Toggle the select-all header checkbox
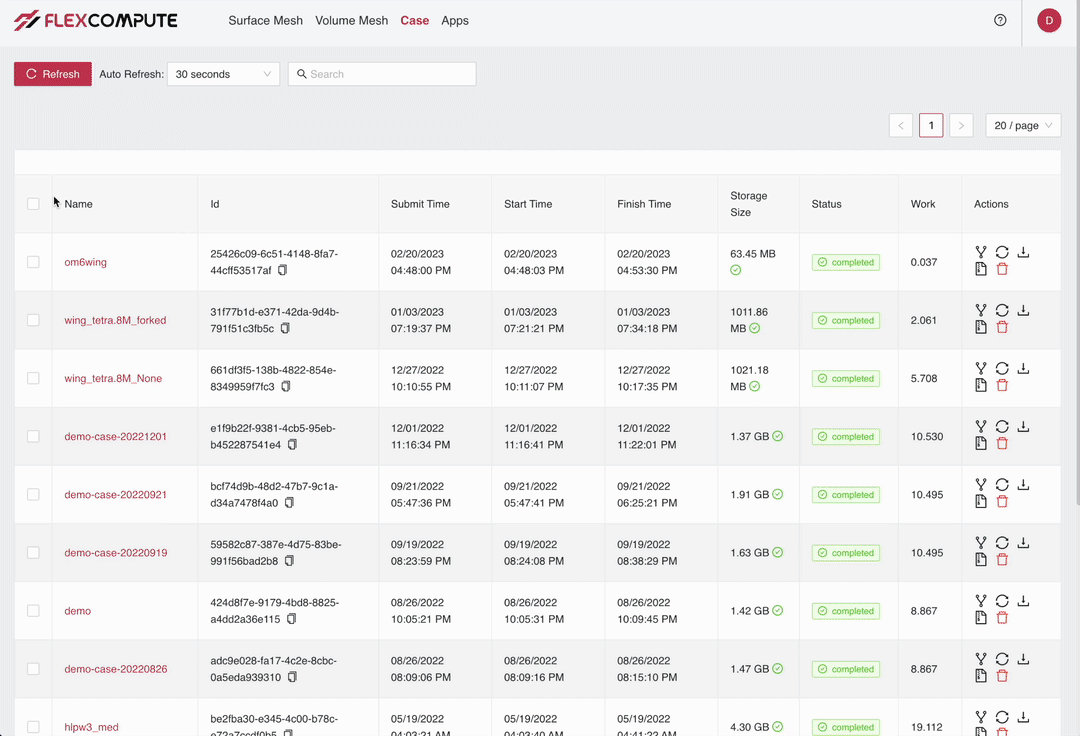 click(33, 204)
